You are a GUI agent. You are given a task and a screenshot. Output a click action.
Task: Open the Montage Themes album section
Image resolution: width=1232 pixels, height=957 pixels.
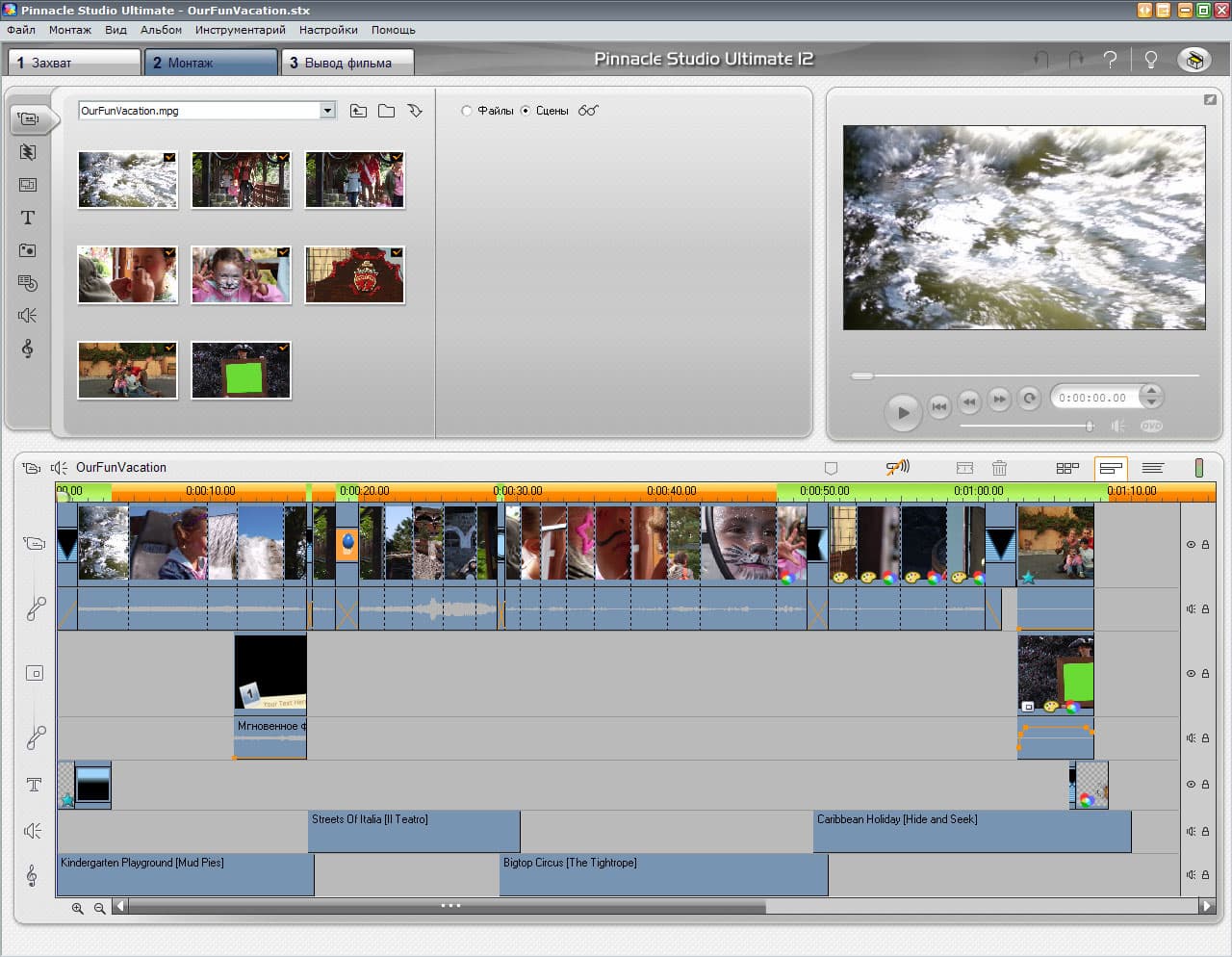[28, 184]
